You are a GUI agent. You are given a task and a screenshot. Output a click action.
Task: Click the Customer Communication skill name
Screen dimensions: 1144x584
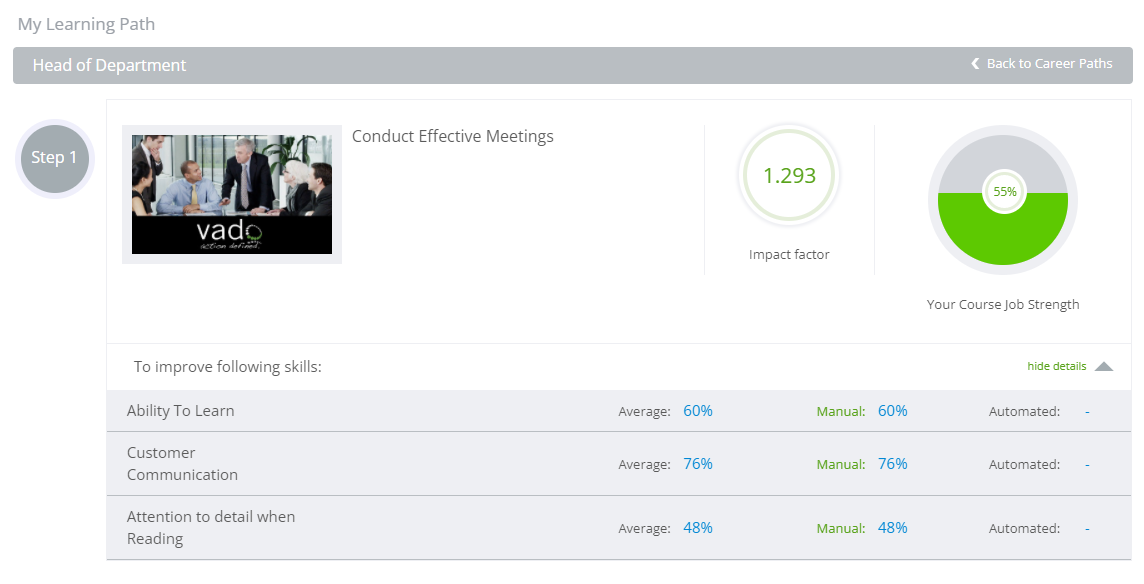[x=182, y=464]
